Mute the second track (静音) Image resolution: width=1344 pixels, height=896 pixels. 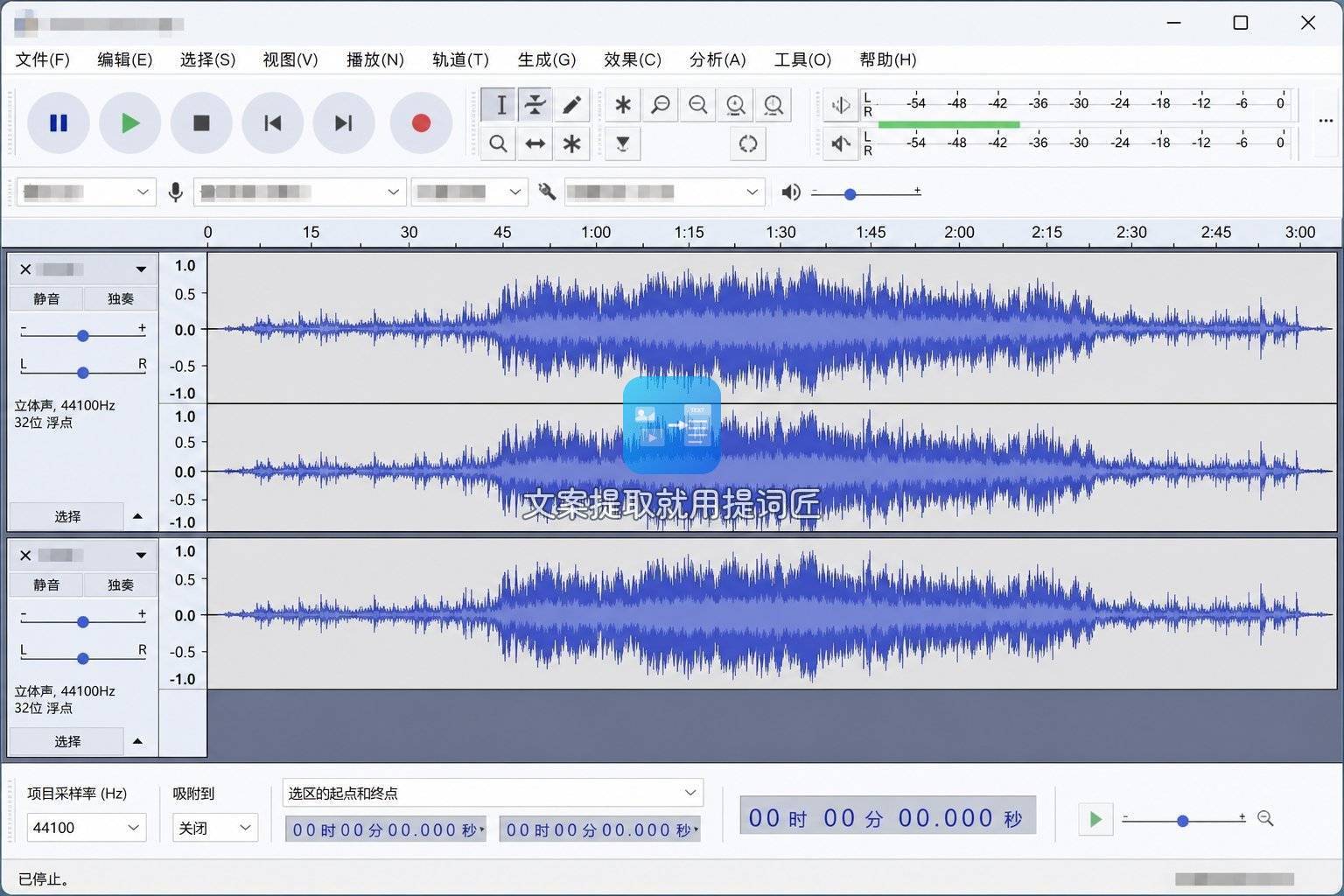coord(46,584)
